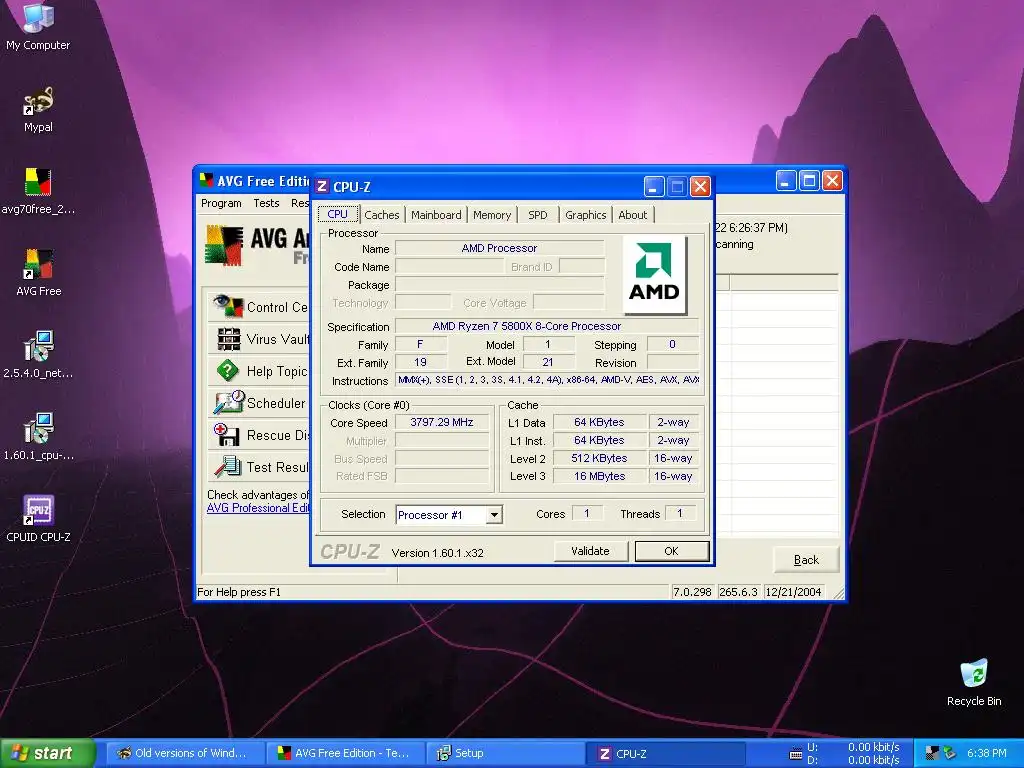Switch to the CPU tab
This screenshot has width=1024, height=768.
pyautogui.click(x=338, y=214)
